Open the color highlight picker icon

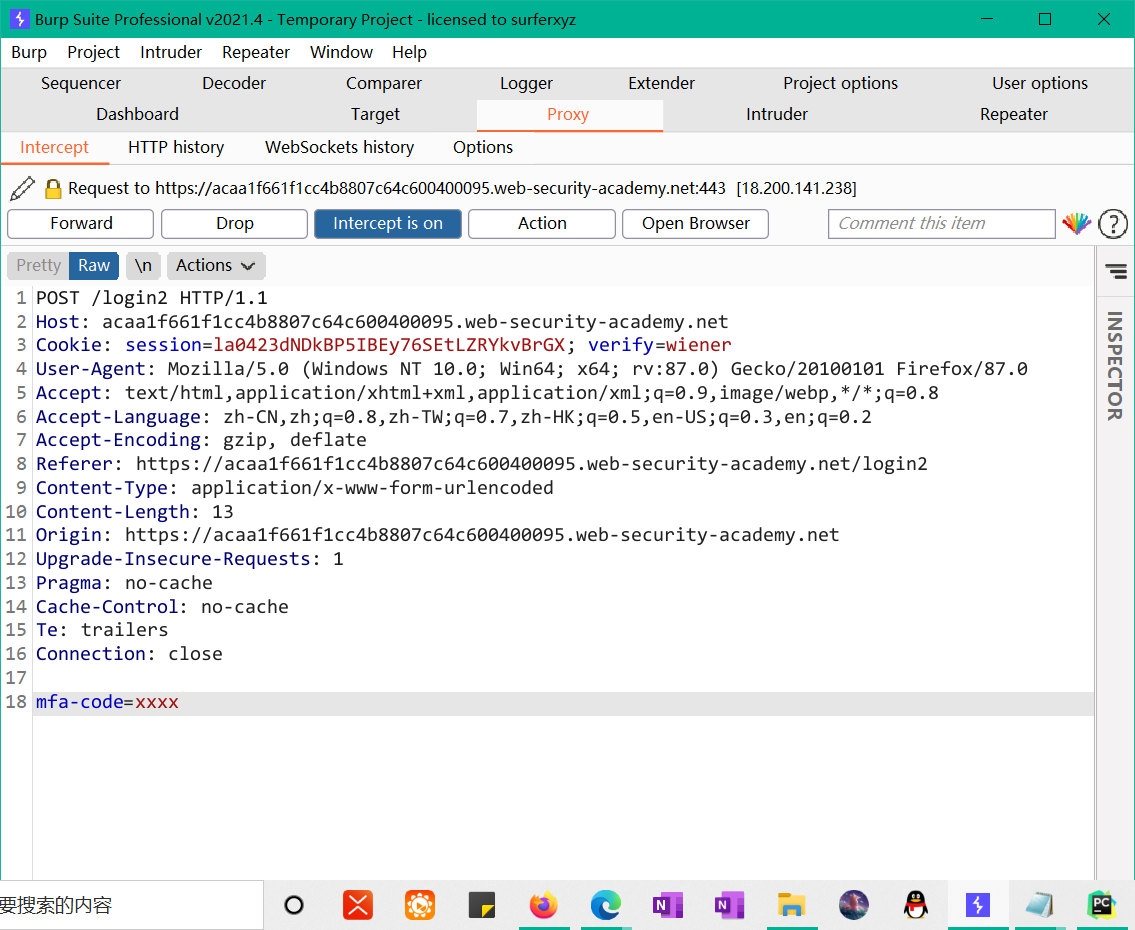tap(1076, 224)
